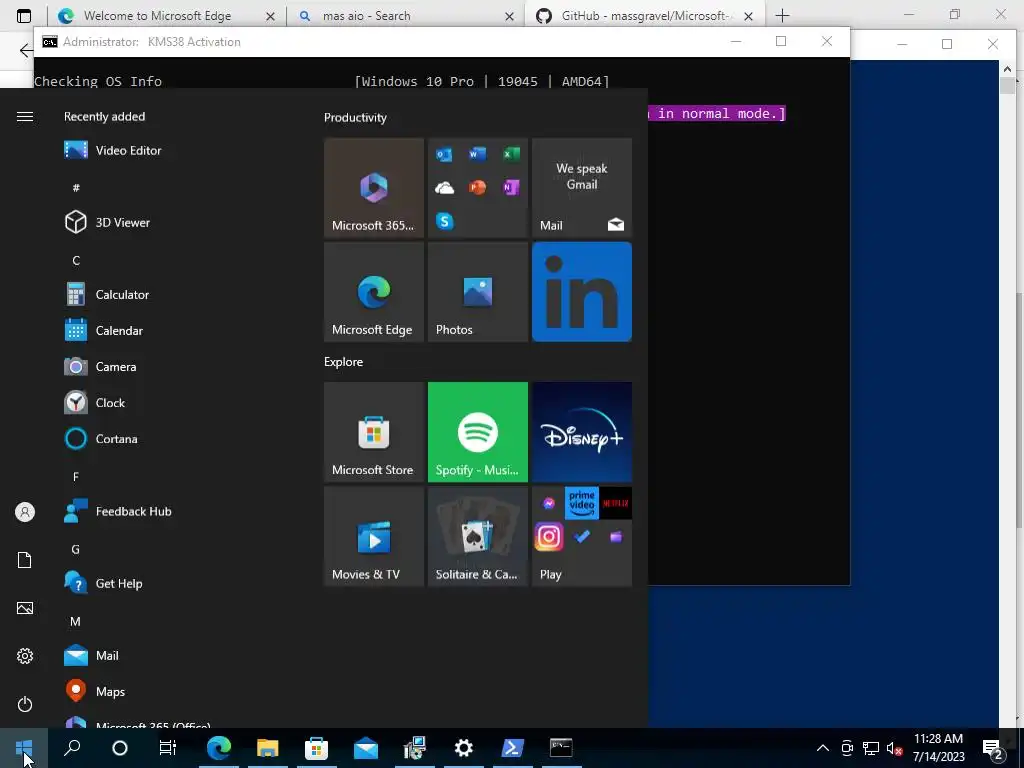Image resolution: width=1024 pixels, height=768 pixels.
Task: Open File Explorer from taskbar
Action: point(267,748)
